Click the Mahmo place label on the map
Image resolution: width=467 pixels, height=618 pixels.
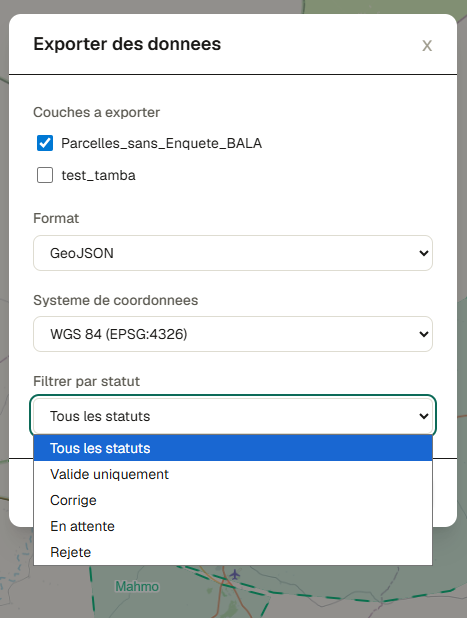[137, 586]
